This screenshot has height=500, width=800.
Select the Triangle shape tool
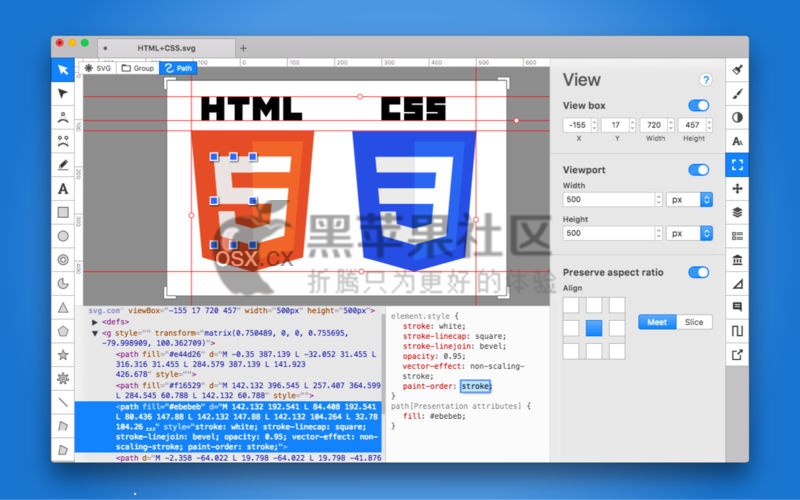click(63, 307)
